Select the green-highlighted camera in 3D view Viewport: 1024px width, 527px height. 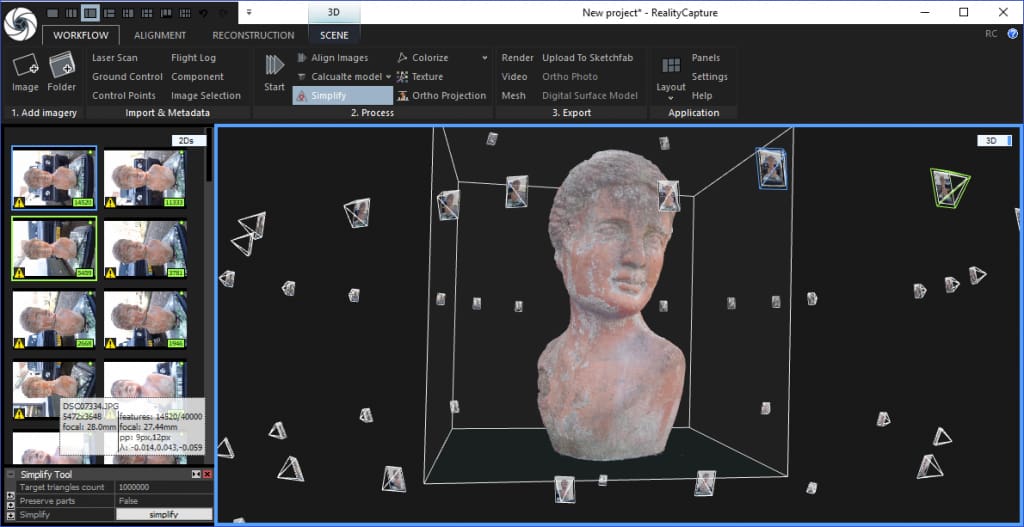coord(950,188)
